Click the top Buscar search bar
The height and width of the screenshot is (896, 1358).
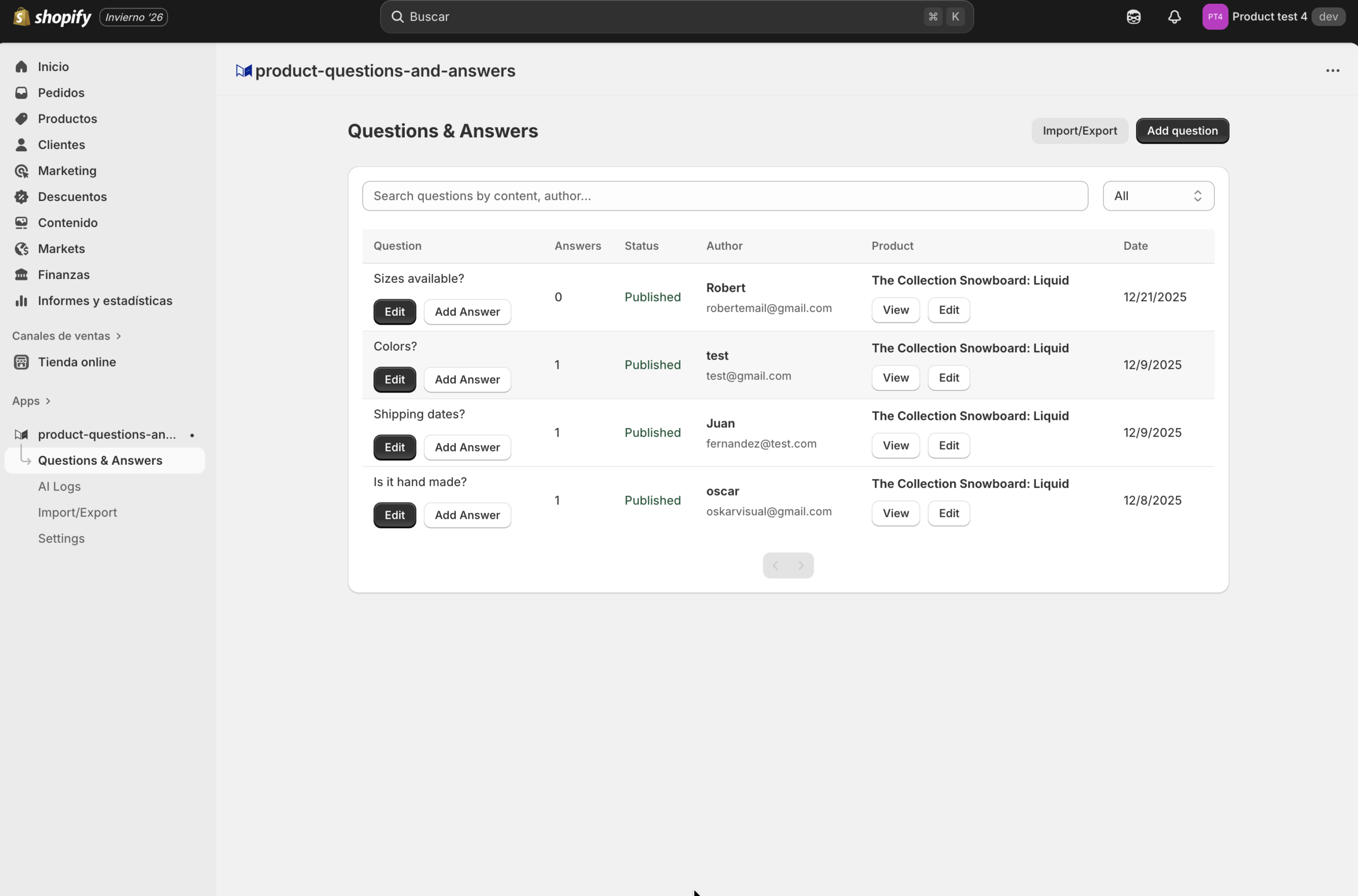(x=663, y=16)
